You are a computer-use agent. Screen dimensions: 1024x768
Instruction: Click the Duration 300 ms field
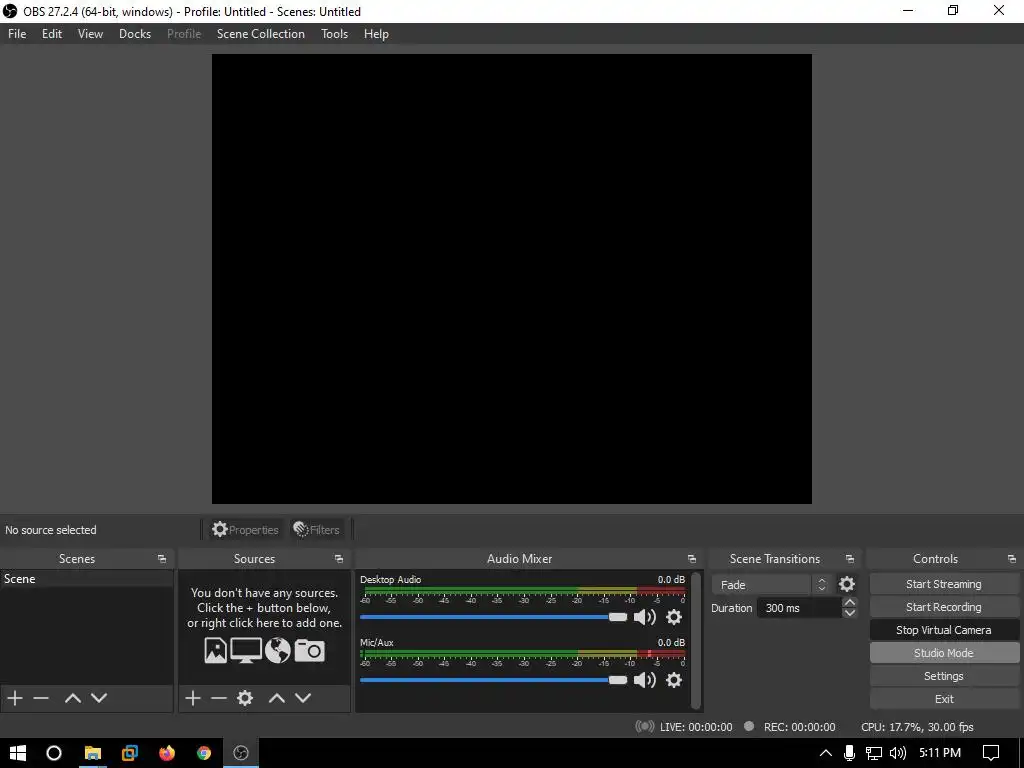click(799, 608)
